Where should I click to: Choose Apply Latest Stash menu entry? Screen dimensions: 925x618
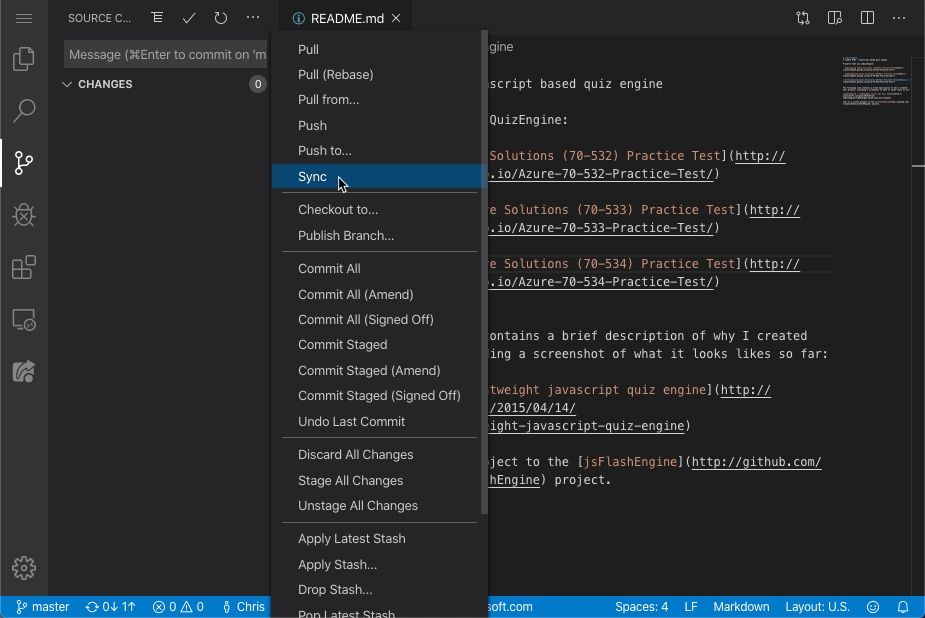[379, 539]
